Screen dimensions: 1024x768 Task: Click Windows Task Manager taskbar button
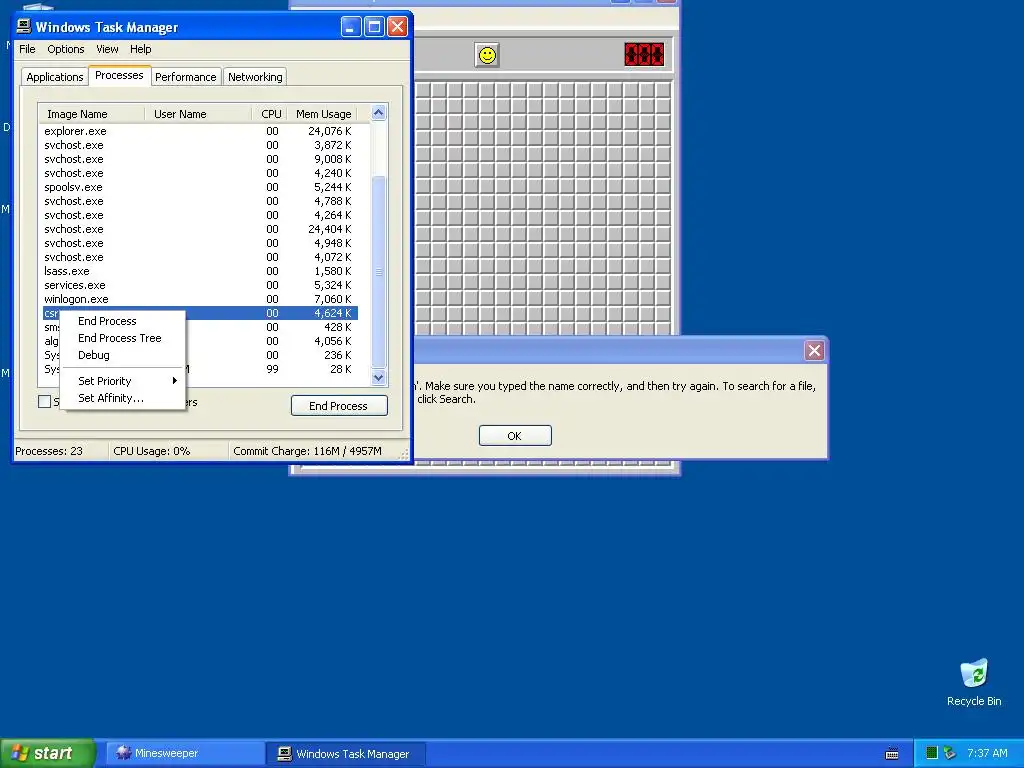pyautogui.click(x=345, y=754)
